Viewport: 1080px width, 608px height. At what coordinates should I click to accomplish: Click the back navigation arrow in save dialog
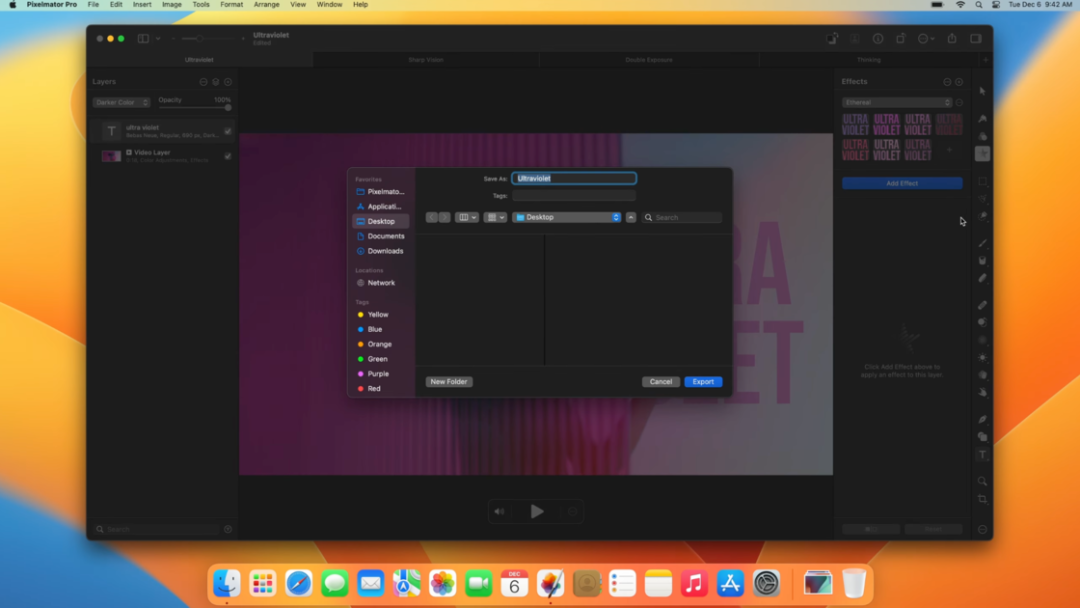432,218
